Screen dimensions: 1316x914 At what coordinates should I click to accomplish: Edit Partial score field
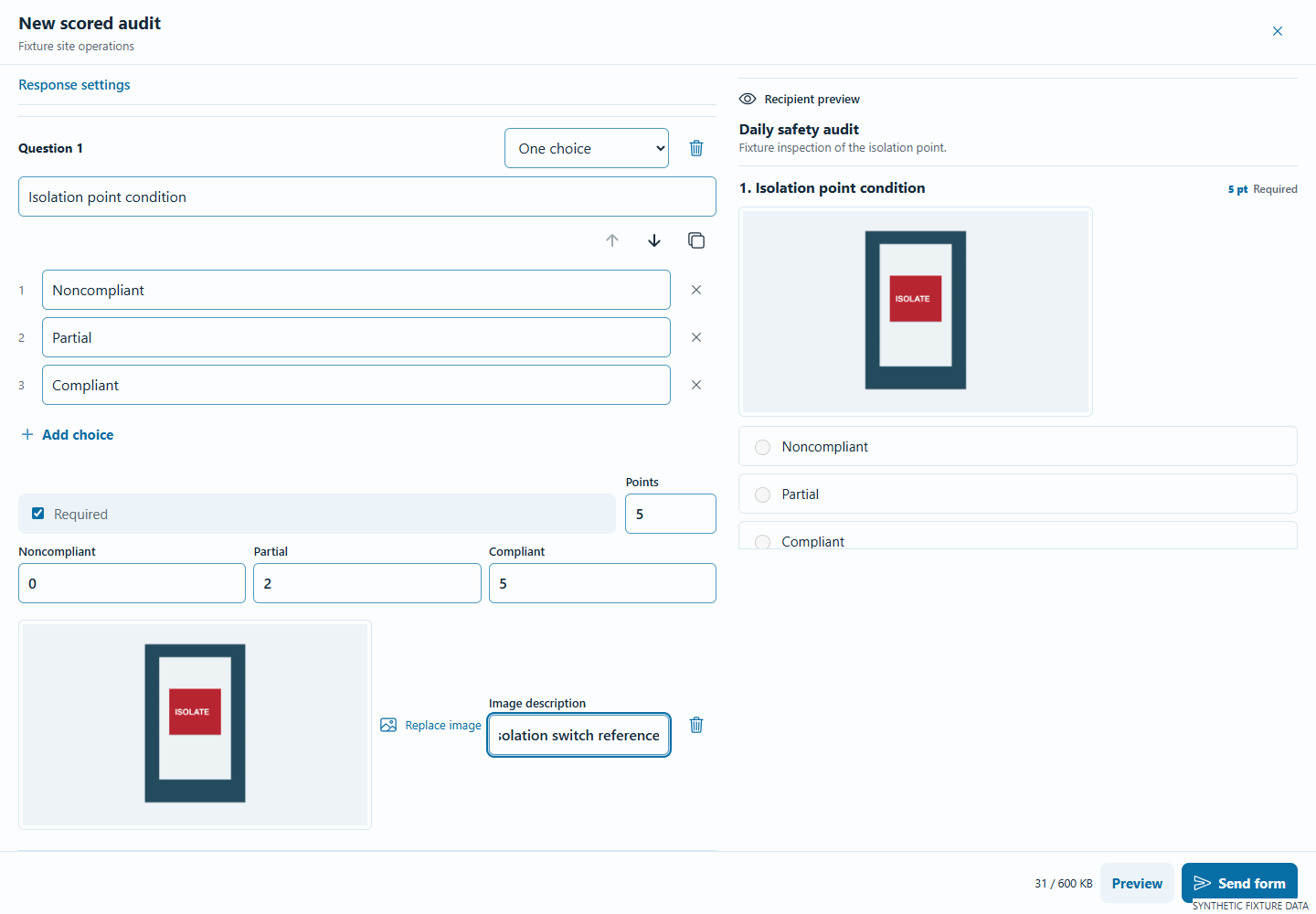(x=367, y=583)
